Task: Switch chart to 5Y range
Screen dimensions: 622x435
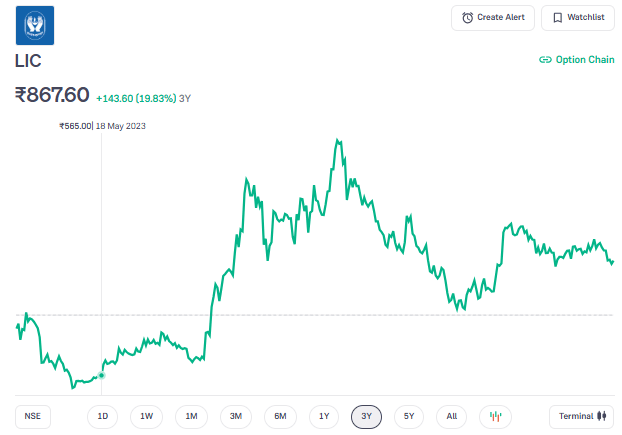Action: (x=410, y=416)
